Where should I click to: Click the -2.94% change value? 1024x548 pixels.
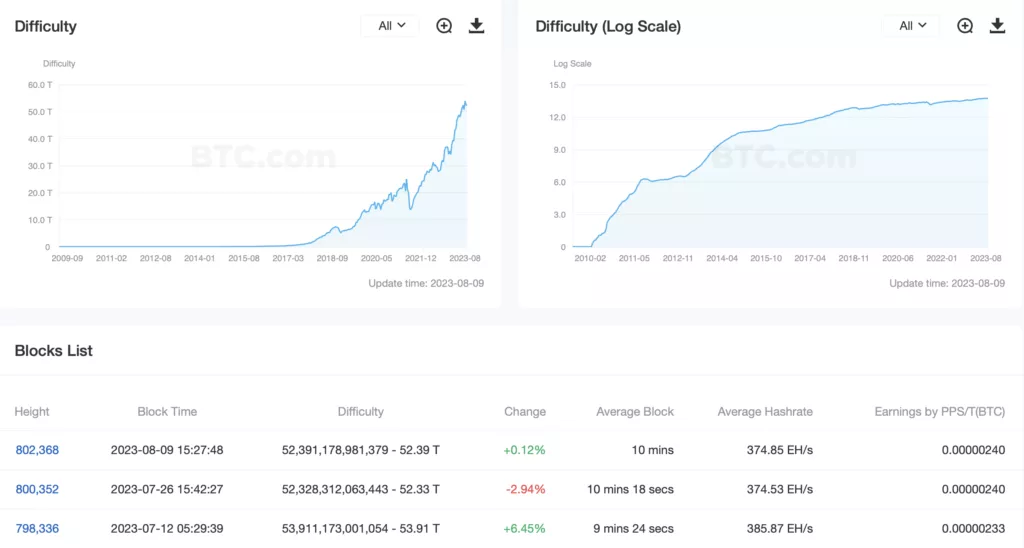526,489
